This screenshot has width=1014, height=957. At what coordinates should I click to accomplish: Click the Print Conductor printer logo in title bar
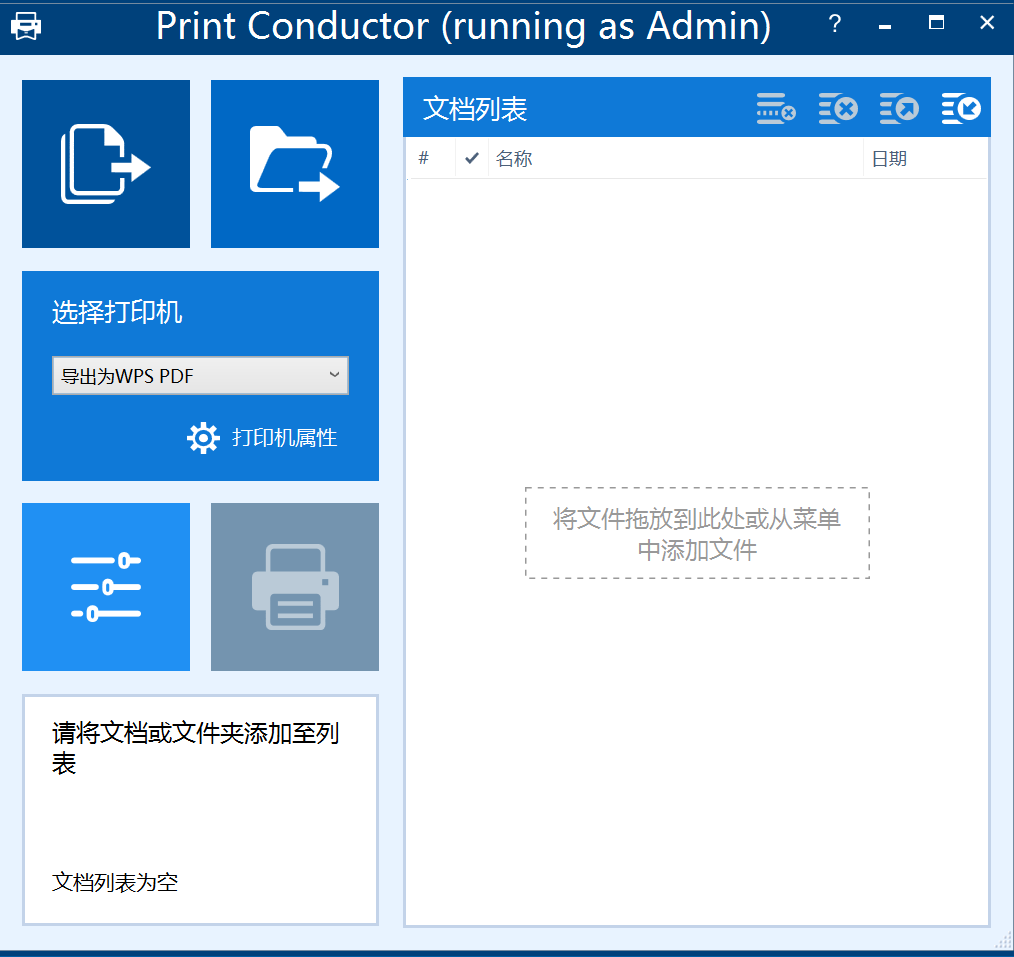26,27
